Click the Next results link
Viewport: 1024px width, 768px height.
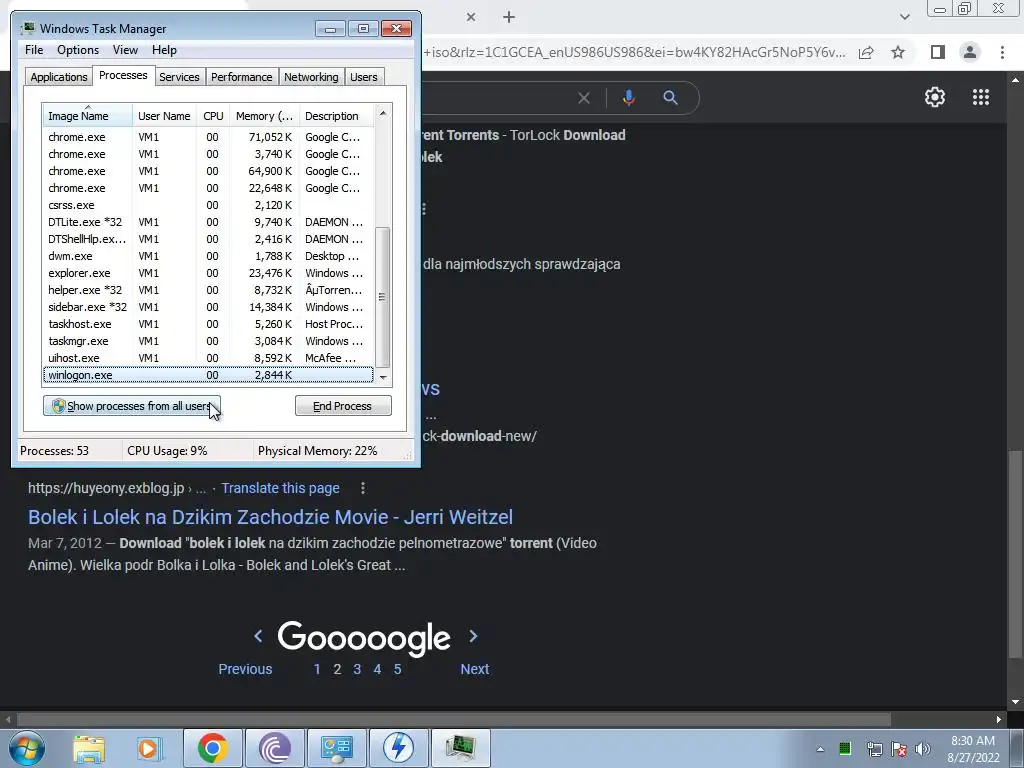click(x=475, y=669)
